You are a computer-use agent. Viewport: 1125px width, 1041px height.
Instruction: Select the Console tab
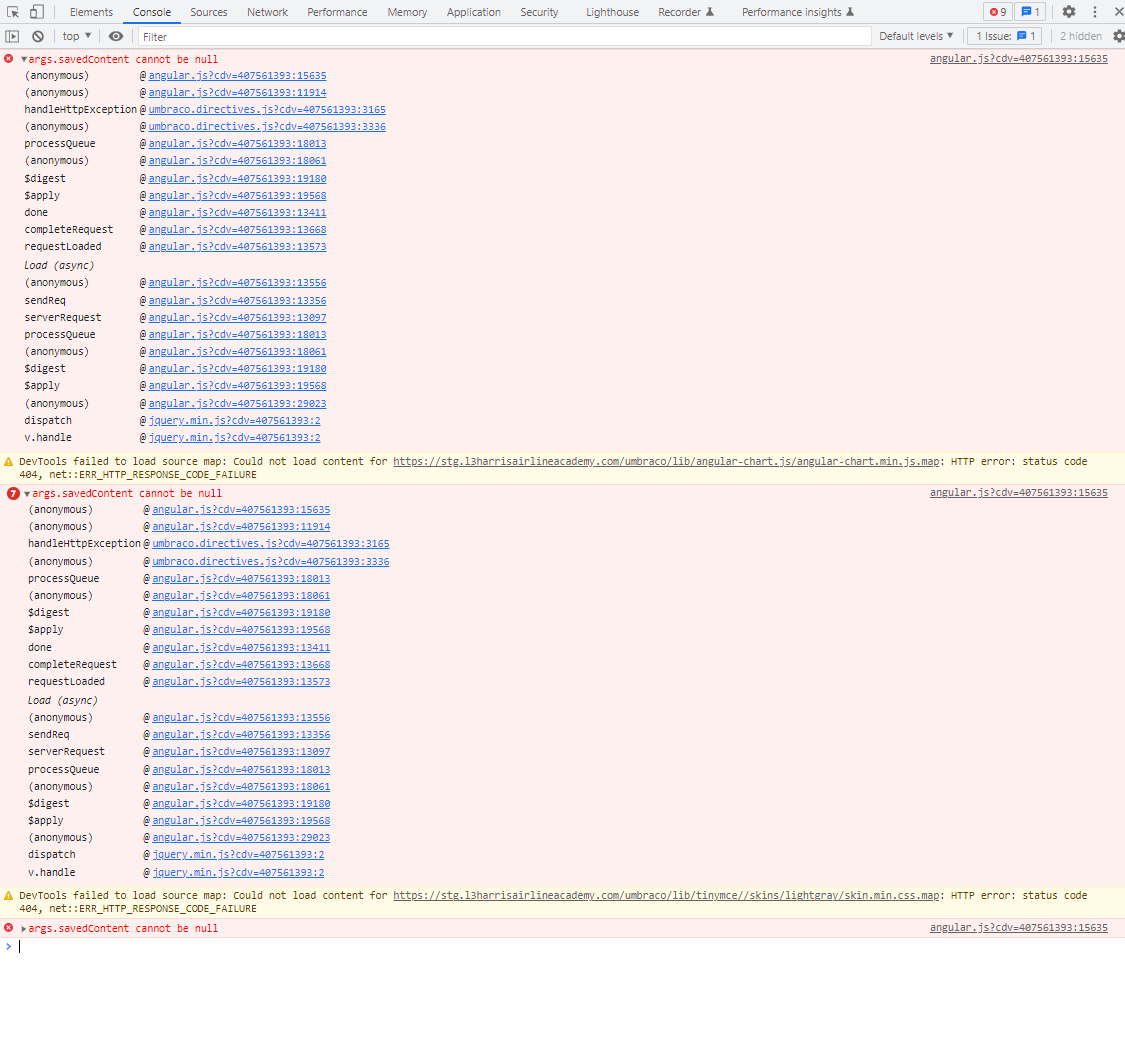151,12
